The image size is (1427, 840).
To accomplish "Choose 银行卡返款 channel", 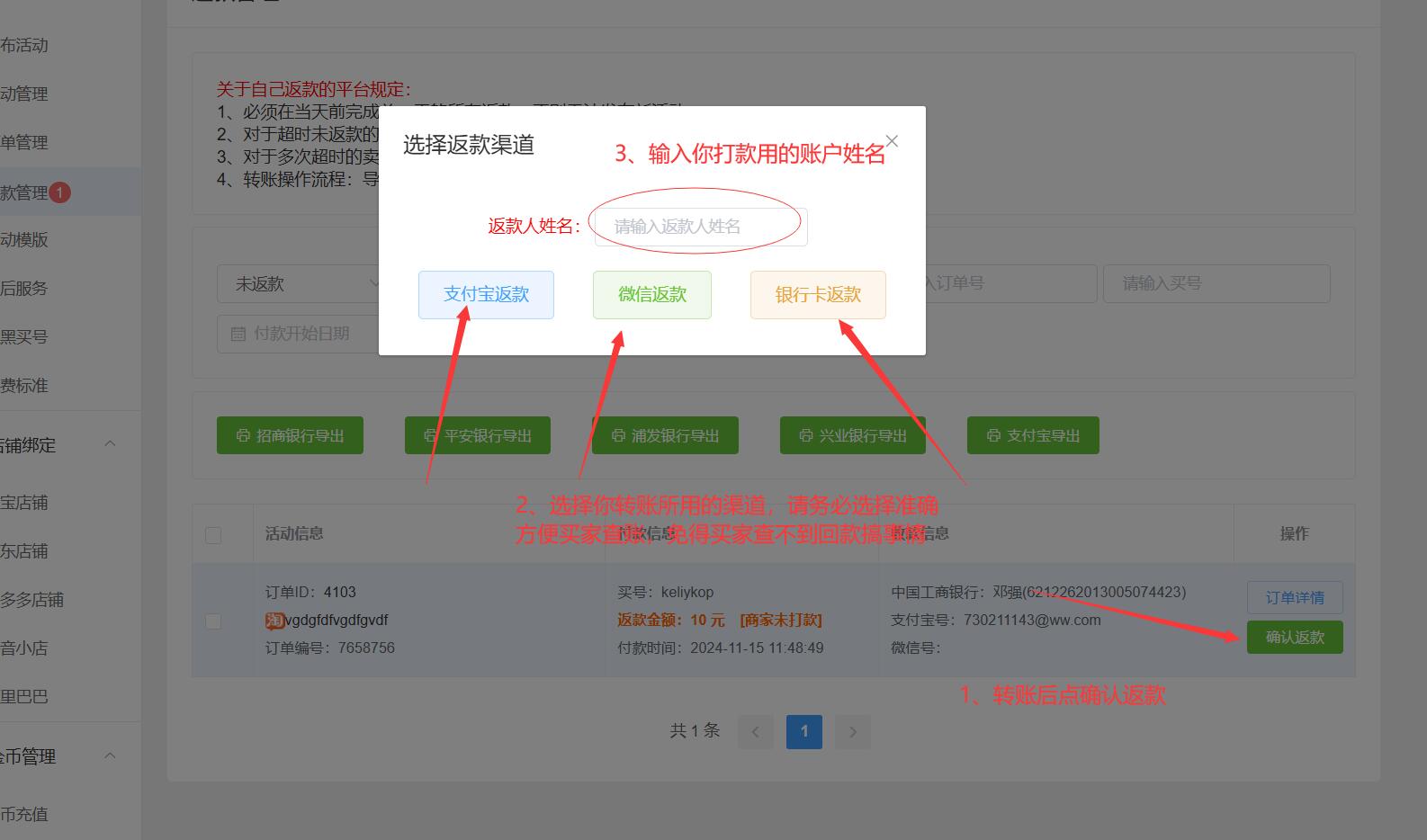I will tap(818, 295).
